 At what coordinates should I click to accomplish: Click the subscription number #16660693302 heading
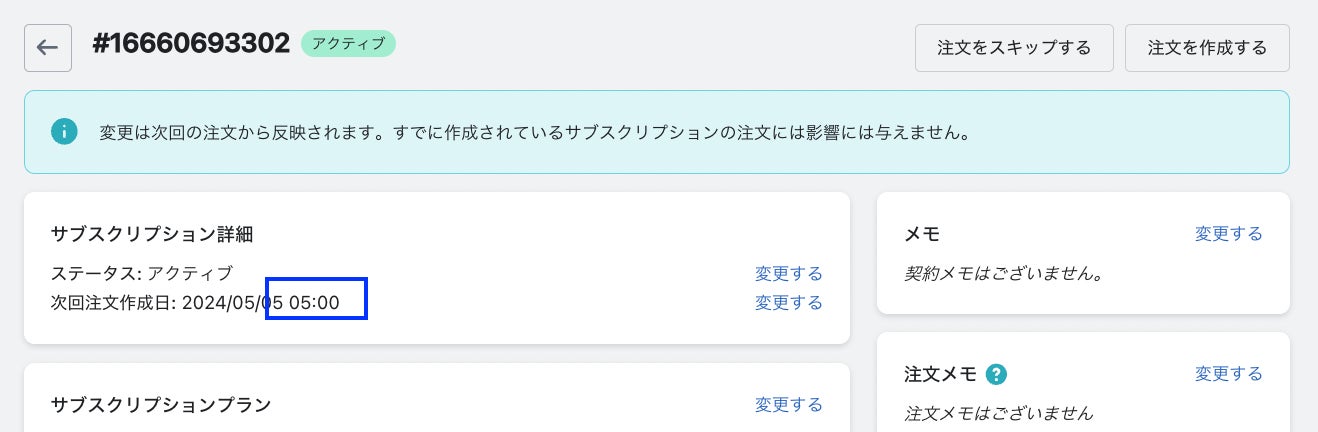tap(191, 44)
